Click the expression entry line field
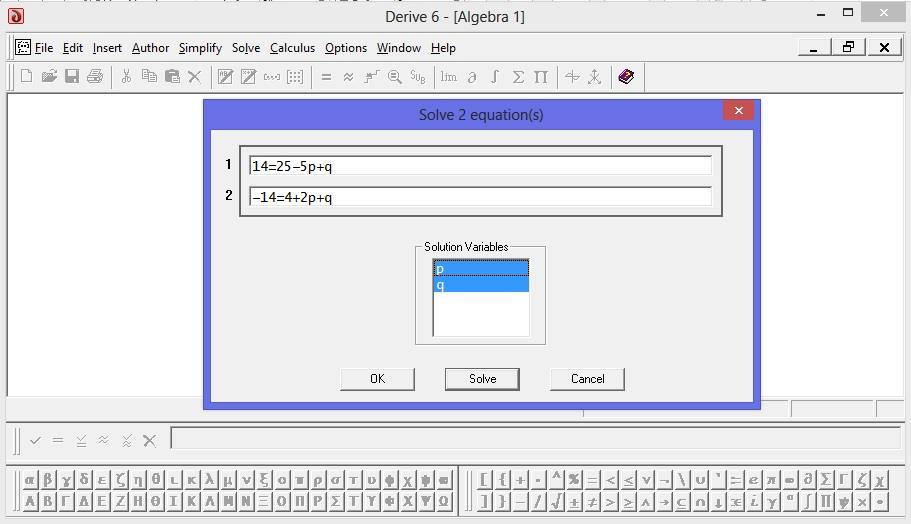Viewport: 911px width, 524px height. point(536,438)
